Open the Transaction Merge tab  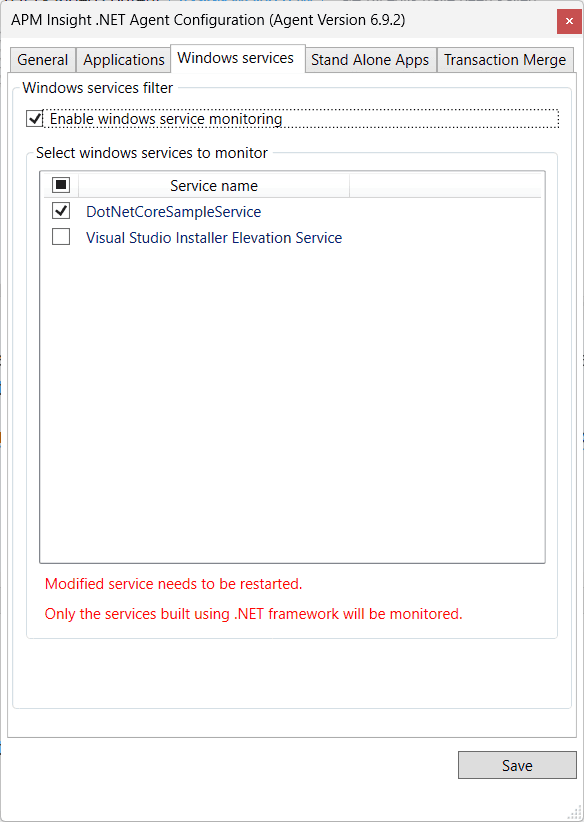505,60
